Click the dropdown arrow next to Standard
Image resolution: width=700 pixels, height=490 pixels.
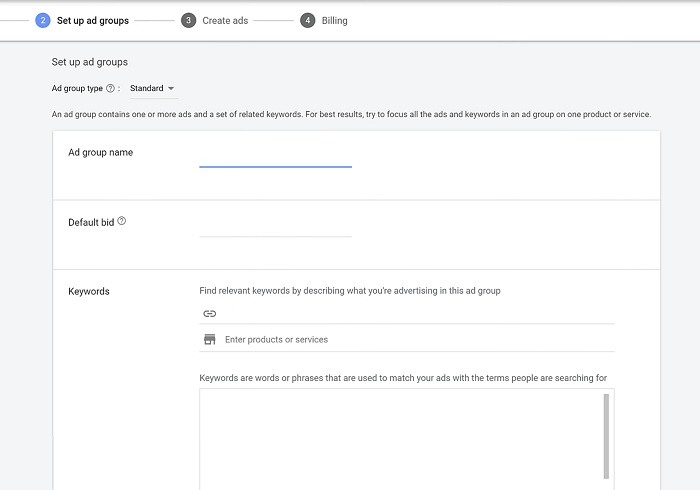[171, 88]
